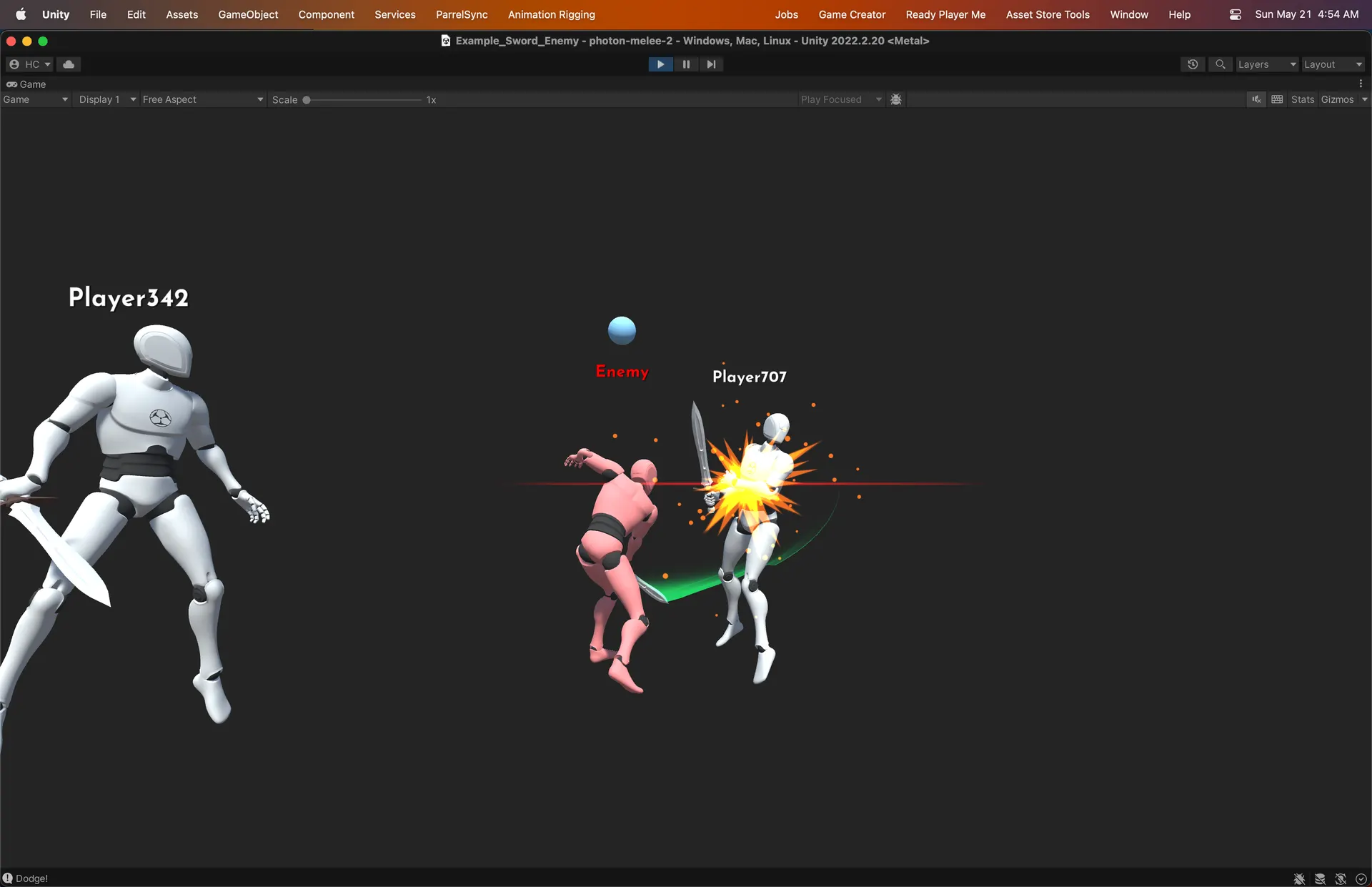Open the Unity search magnifier icon
Image resolution: width=1372 pixels, height=887 pixels.
coord(1221,64)
